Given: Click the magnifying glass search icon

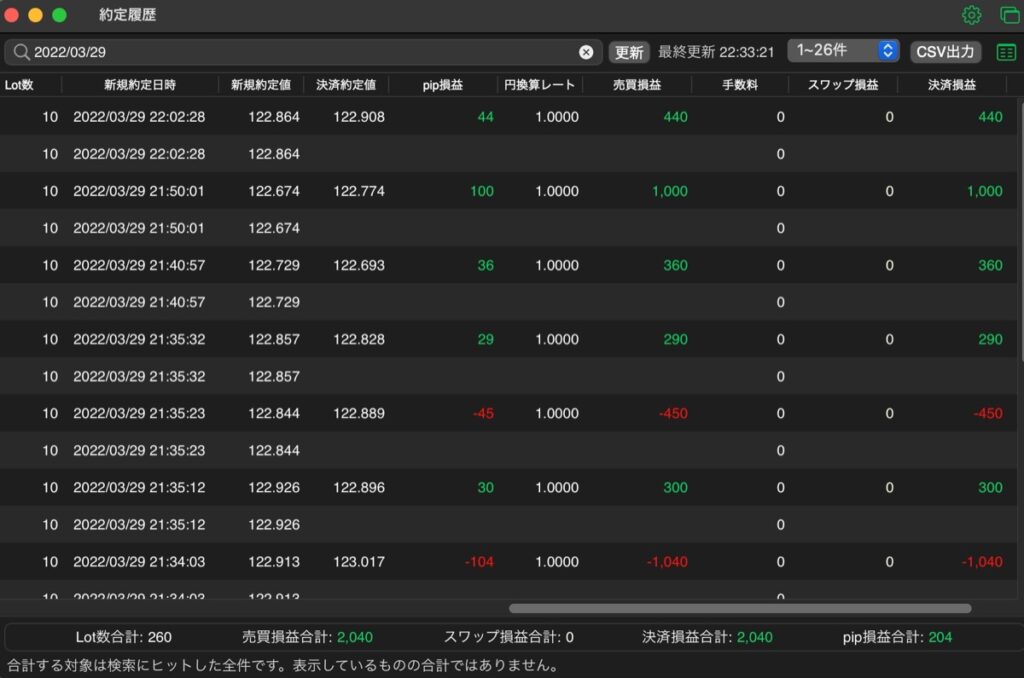Looking at the screenshot, I should click(22, 52).
